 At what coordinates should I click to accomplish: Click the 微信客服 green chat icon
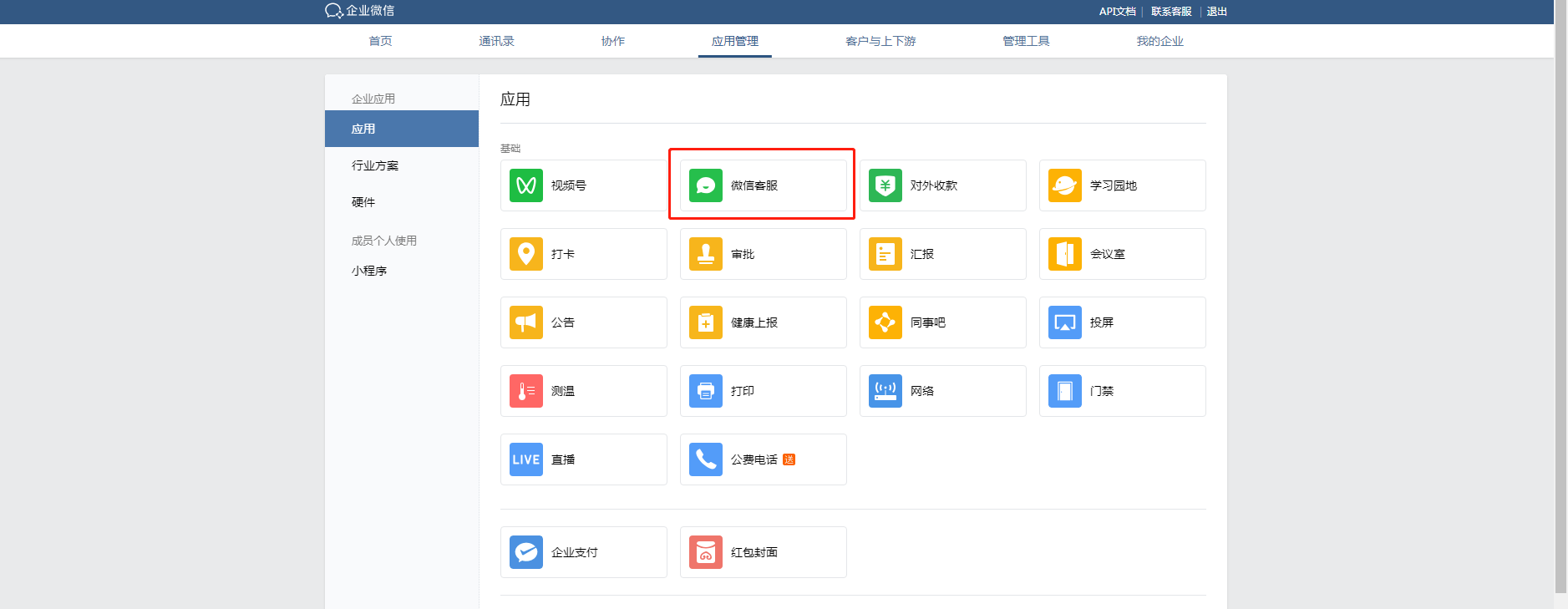click(706, 185)
